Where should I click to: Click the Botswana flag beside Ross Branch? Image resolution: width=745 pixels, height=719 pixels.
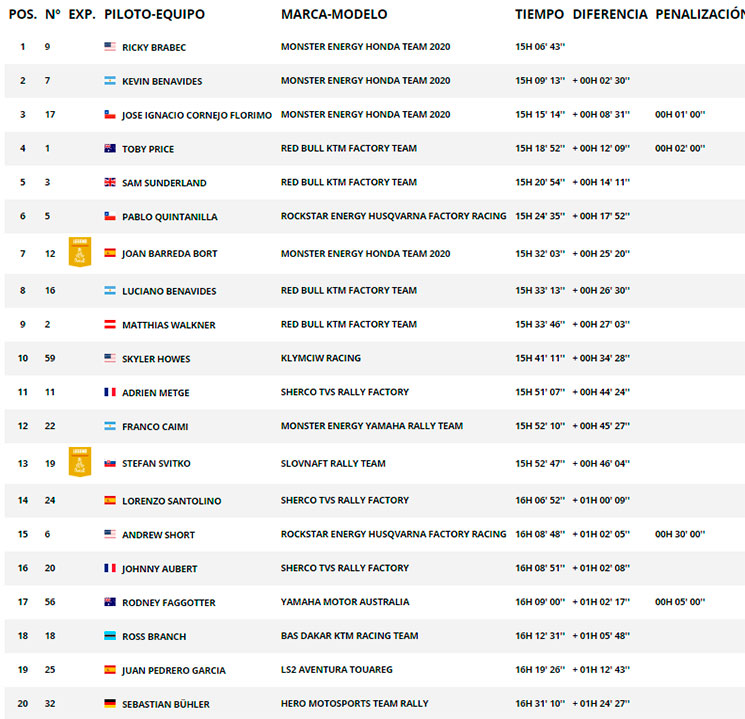tap(110, 635)
